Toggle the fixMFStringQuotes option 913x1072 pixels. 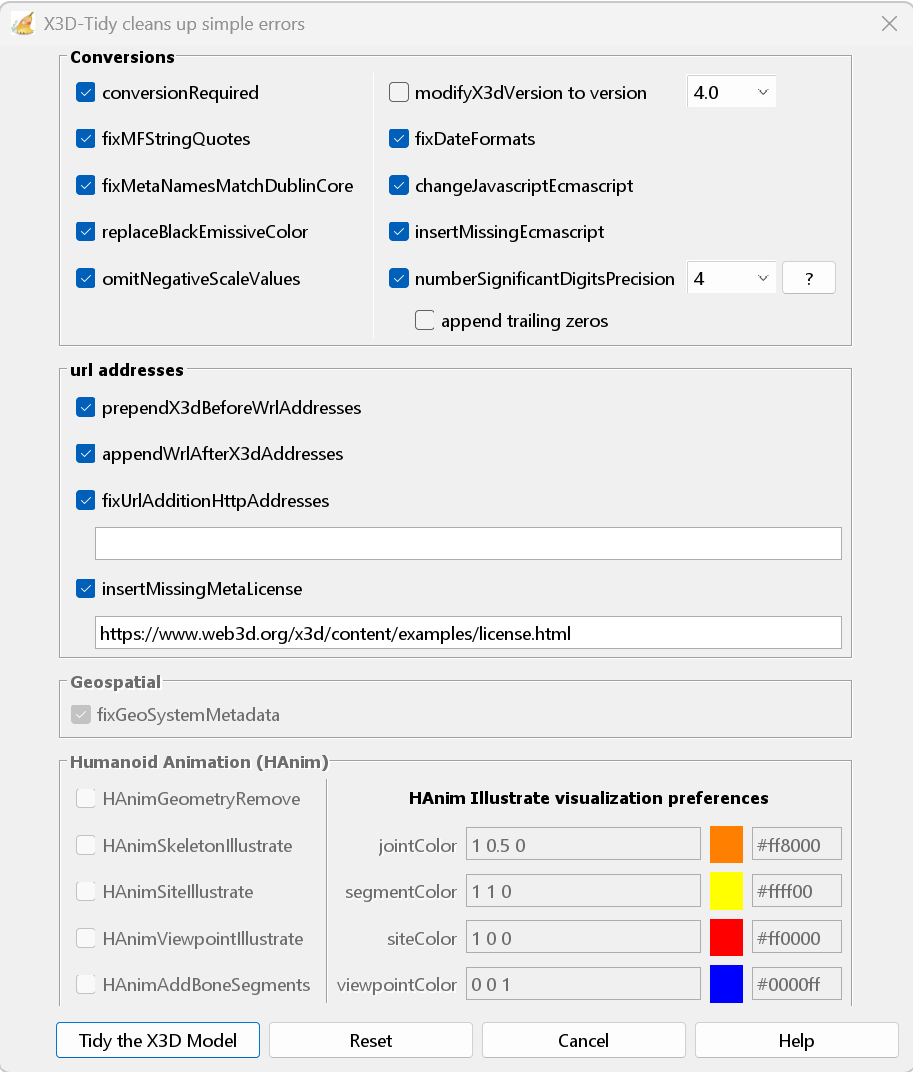coord(85,139)
